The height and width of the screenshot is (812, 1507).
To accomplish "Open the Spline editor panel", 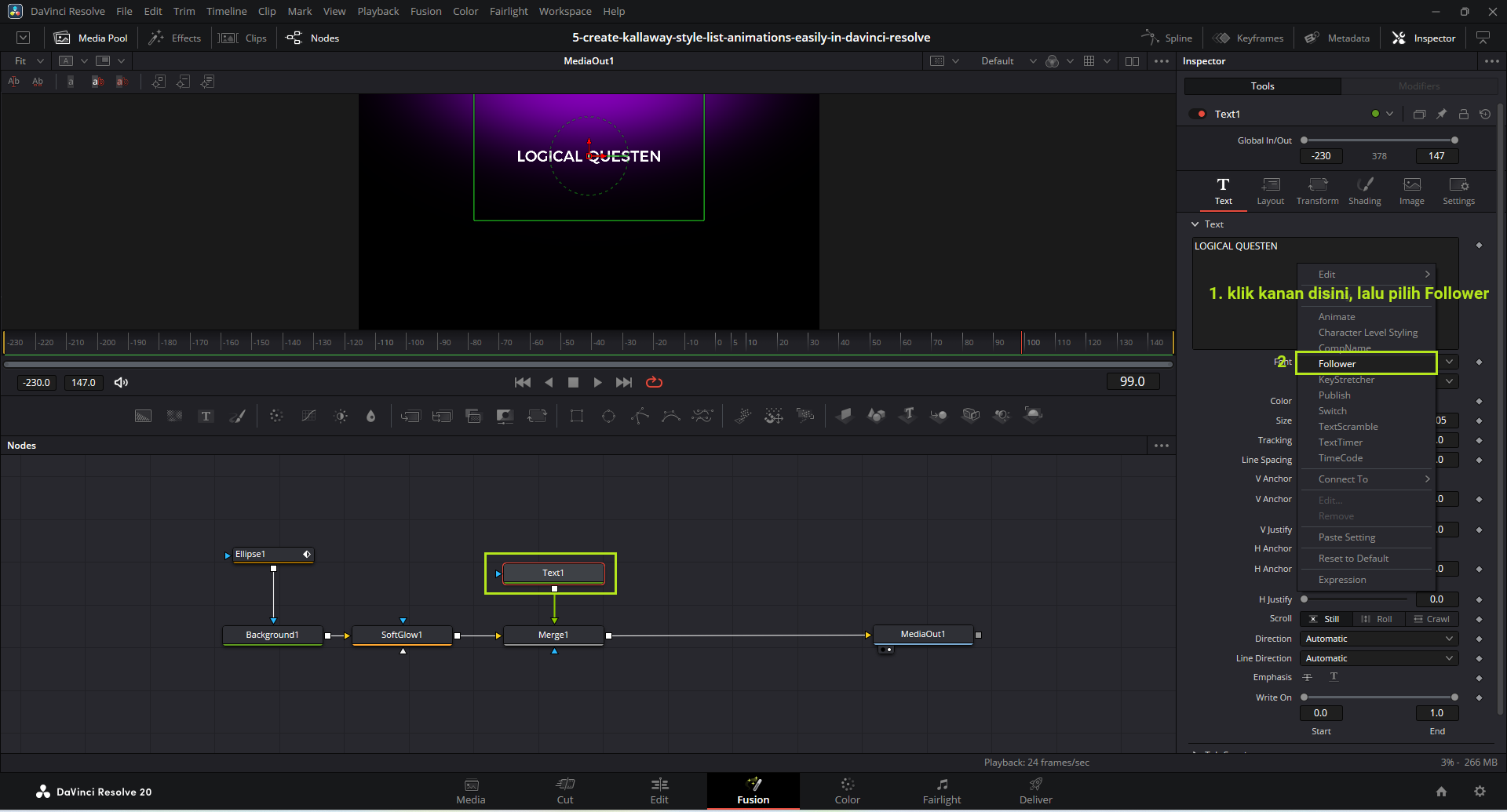I will [1167, 38].
